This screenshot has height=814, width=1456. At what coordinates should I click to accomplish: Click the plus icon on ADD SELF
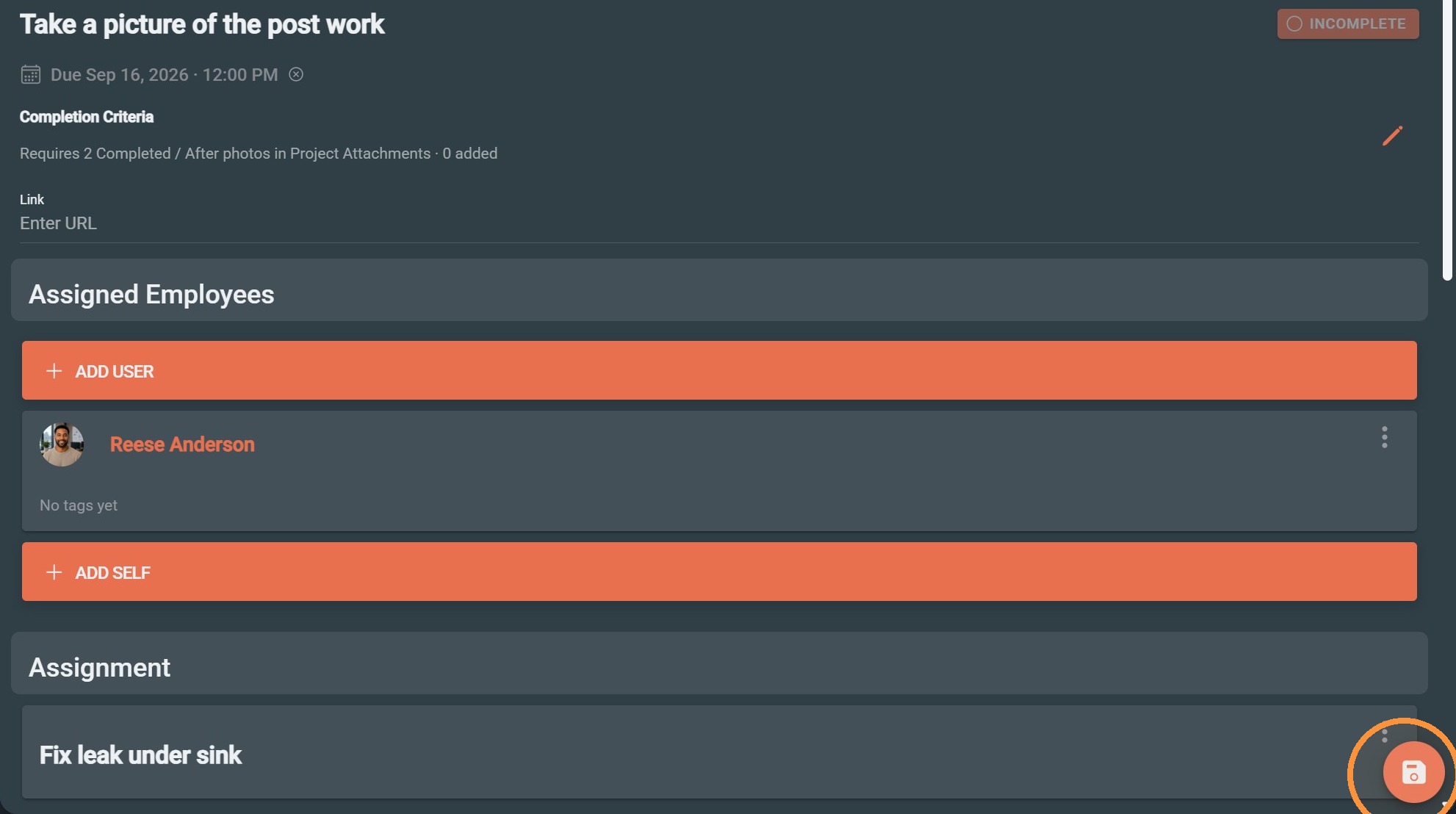pos(54,572)
